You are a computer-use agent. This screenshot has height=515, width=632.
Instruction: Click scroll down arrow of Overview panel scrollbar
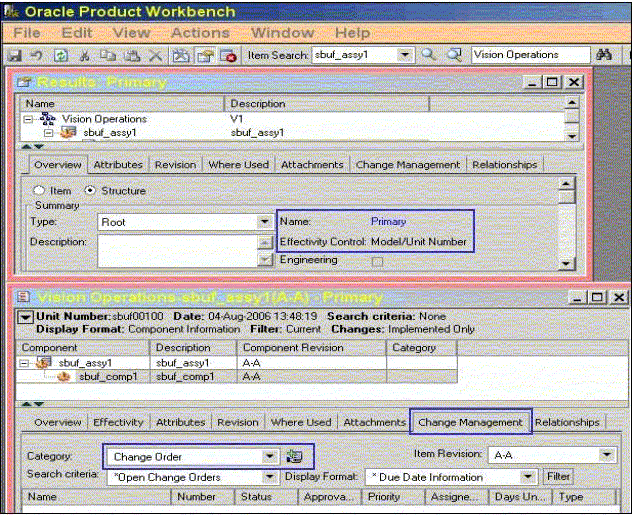tap(566, 264)
